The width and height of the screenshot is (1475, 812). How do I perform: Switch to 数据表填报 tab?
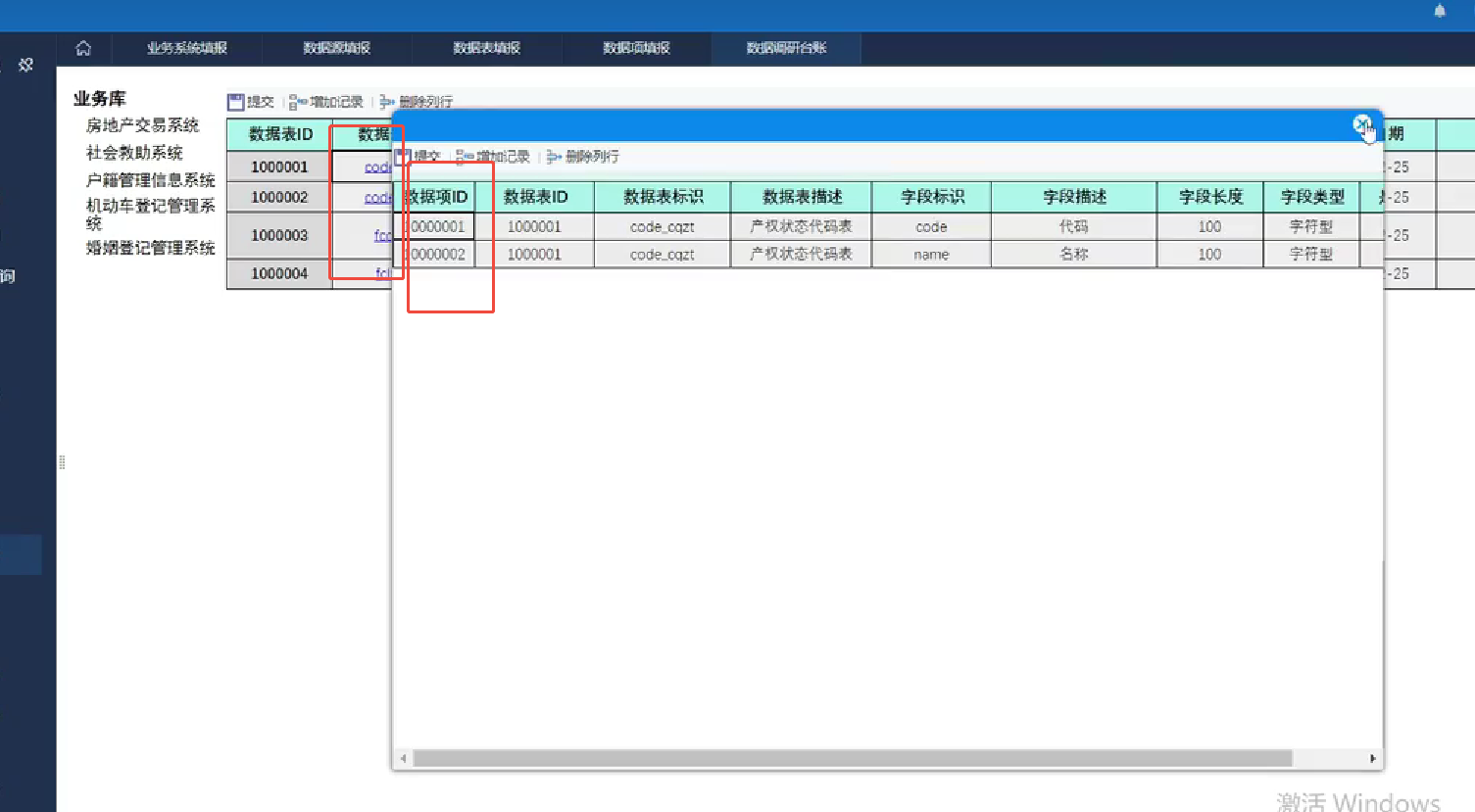tap(487, 48)
